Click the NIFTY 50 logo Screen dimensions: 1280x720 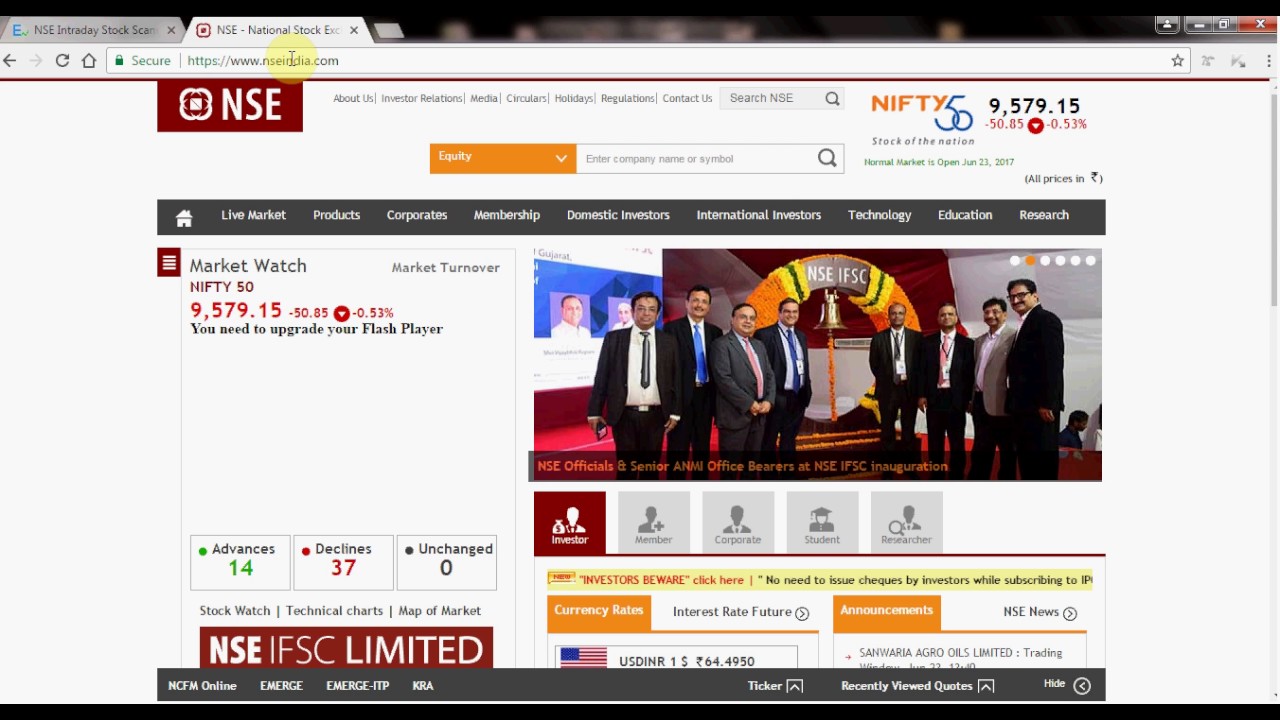click(922, 119)
